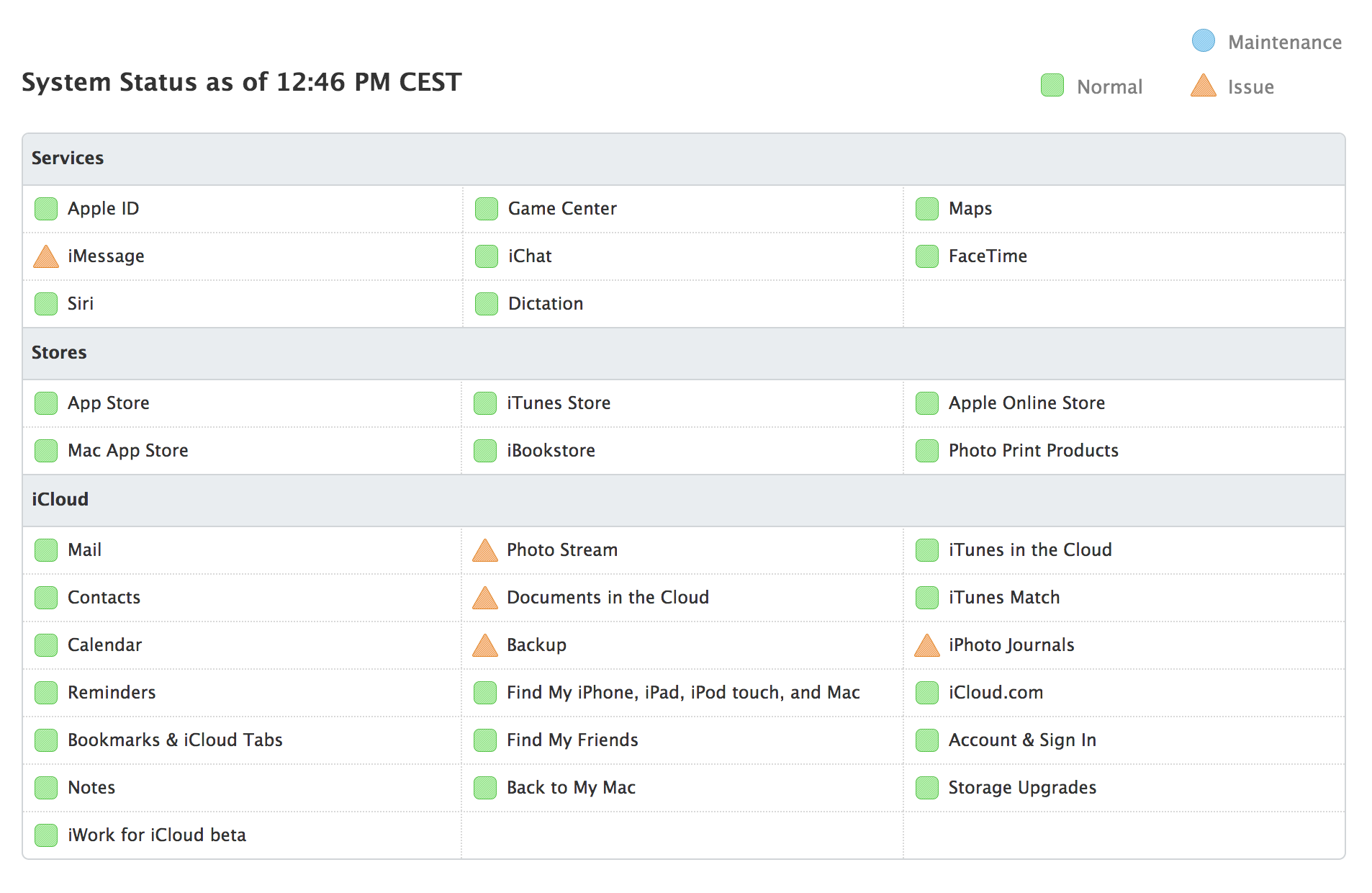1372x893 pixels.
Task: Click the Issue legend label
Action: tap(1251, 87)
